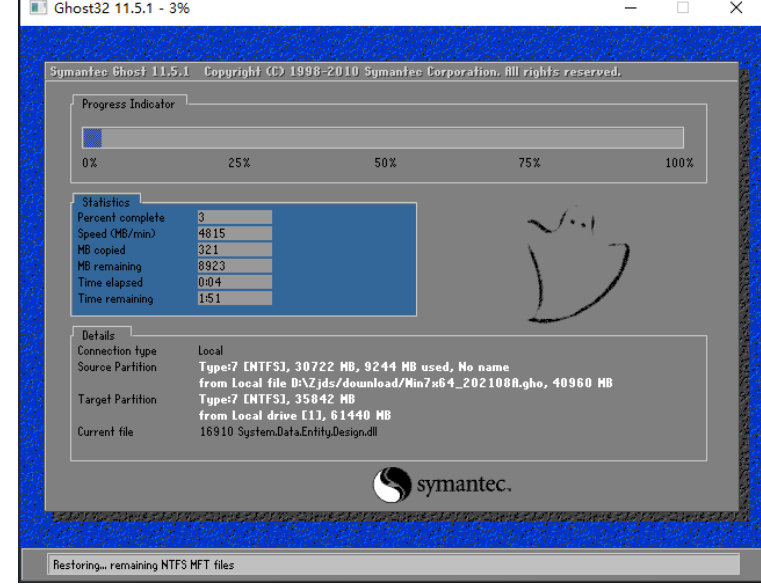Click the 'MB copied' label
Image resolution: width=761 pixels, height=585 pixels.
101,250
